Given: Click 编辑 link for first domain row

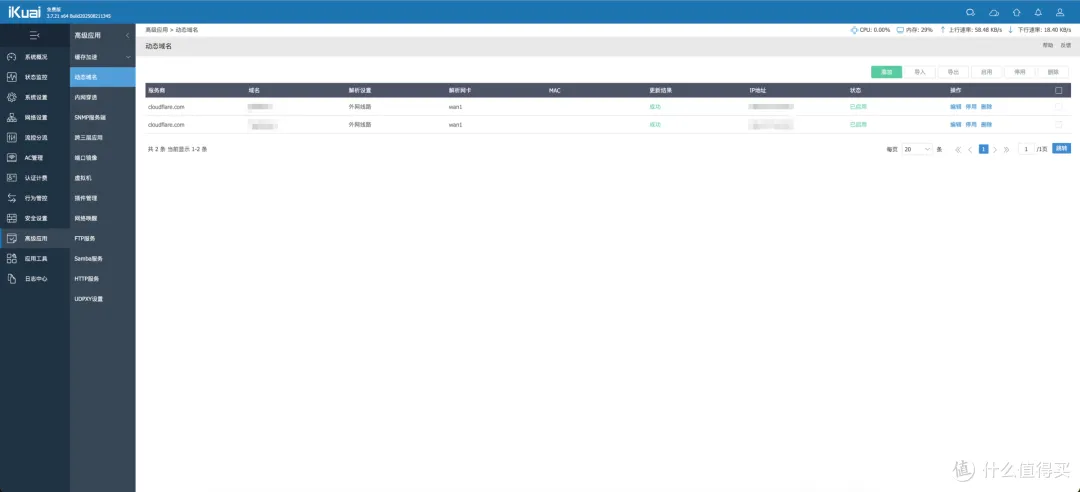Looking at the screenshot, I should click(955, 106).
